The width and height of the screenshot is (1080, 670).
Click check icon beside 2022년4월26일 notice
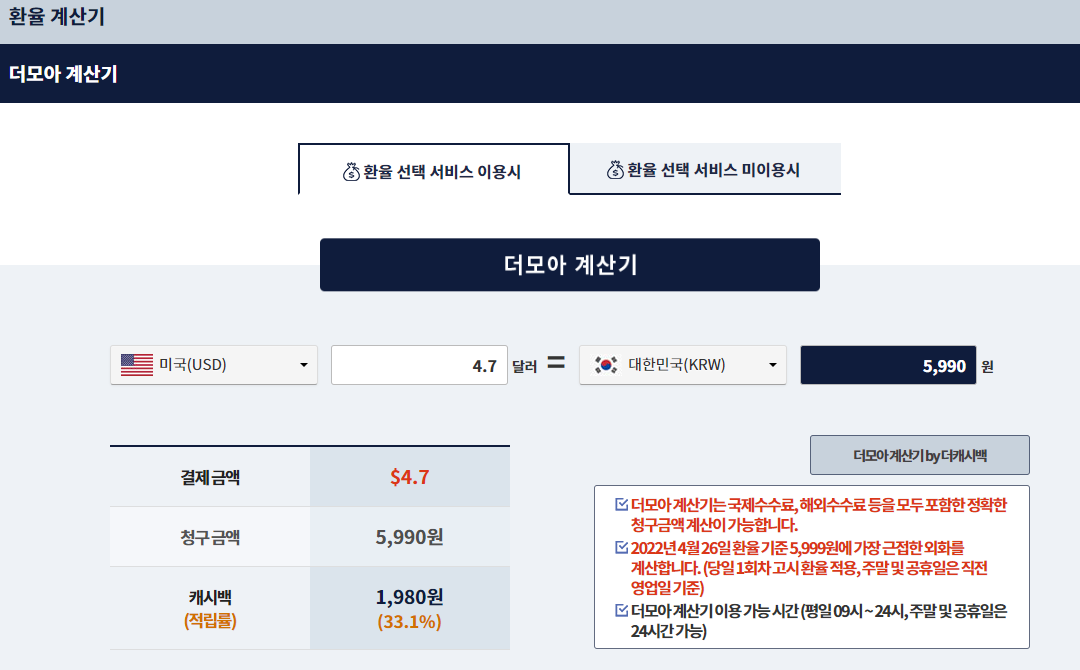[x=621, y=547]
